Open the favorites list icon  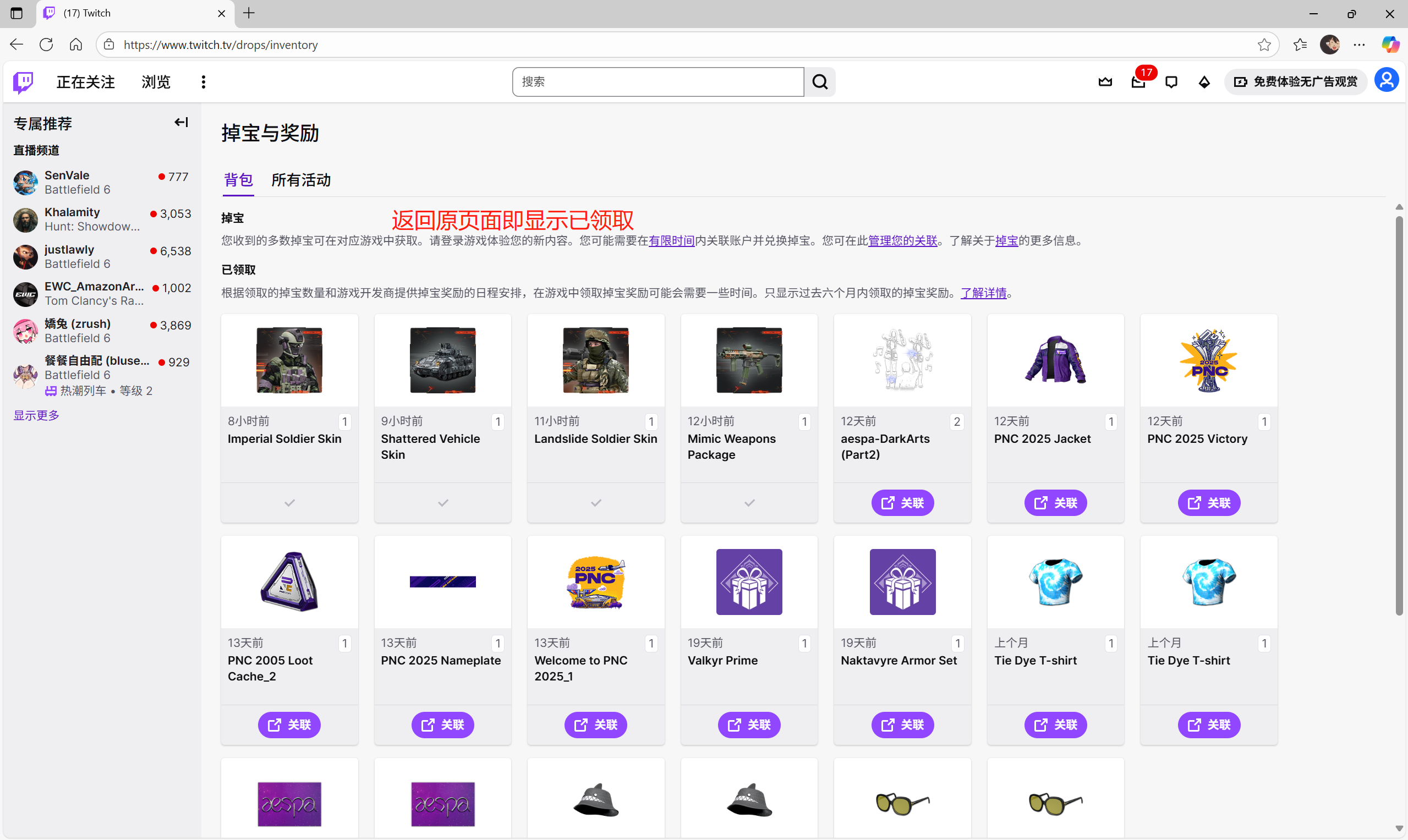coord(1300,45)
